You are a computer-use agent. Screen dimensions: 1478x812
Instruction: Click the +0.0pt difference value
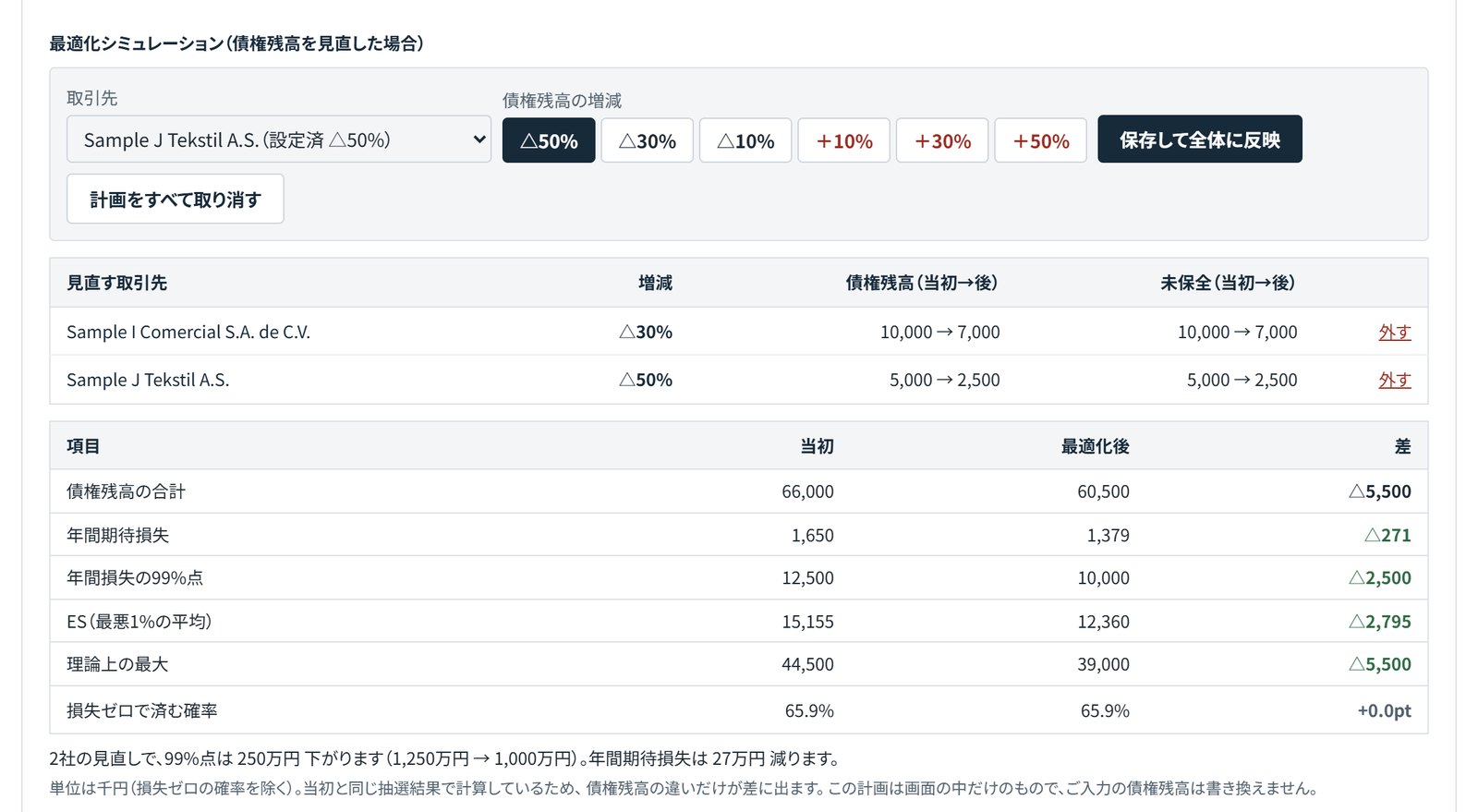[x=1384, y=710]
